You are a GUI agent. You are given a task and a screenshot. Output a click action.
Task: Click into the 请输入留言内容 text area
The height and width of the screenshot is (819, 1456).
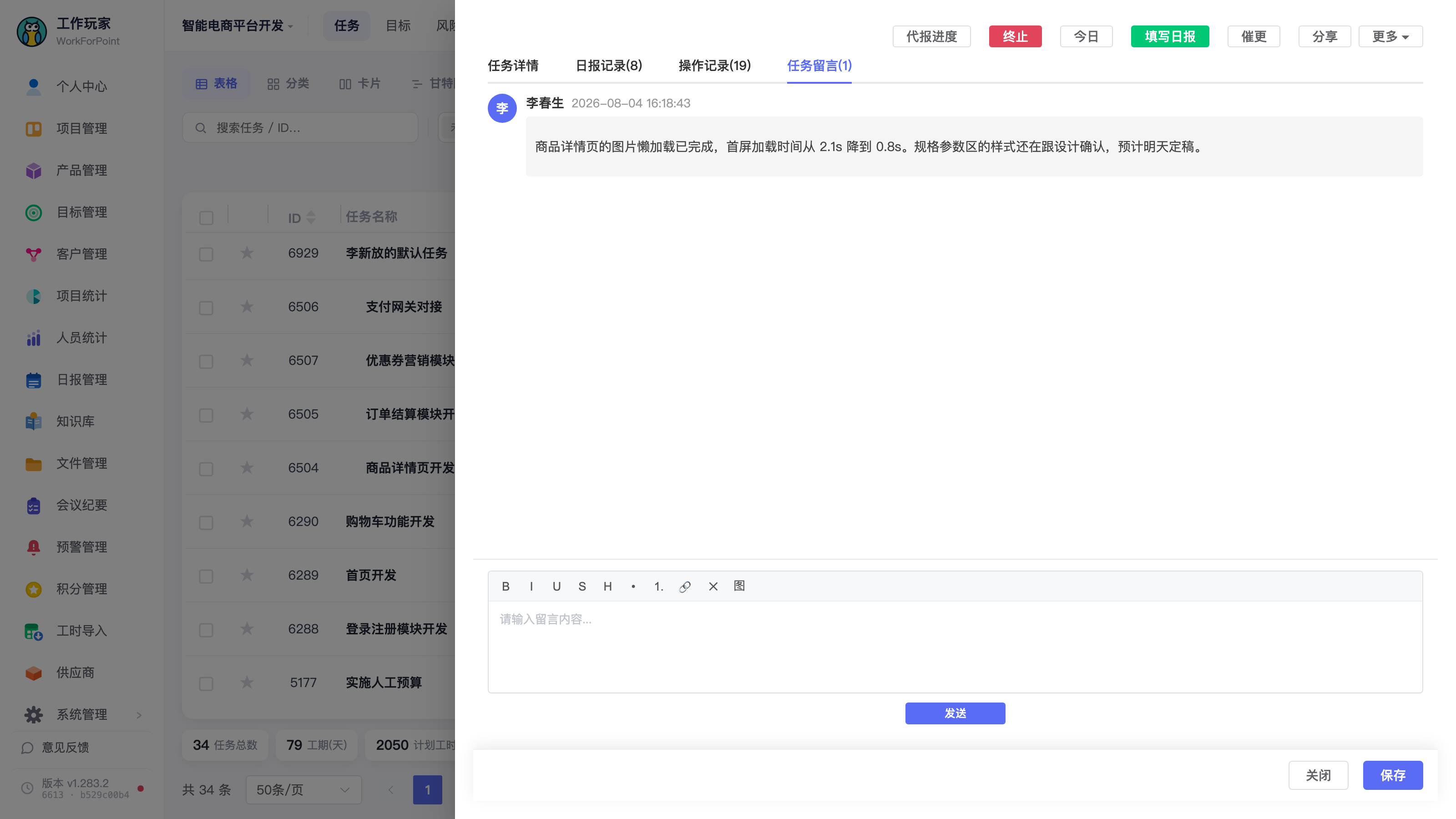(x=955, y=647)
